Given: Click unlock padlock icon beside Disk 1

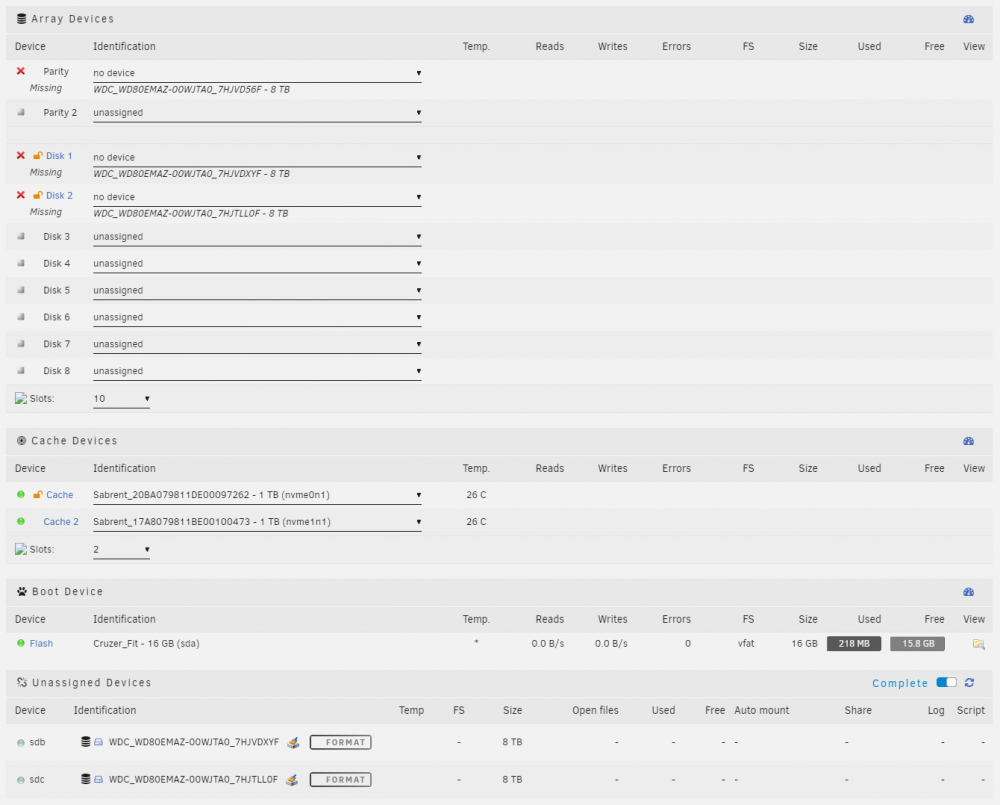Looking at the screenshot, I should point(38,156).
